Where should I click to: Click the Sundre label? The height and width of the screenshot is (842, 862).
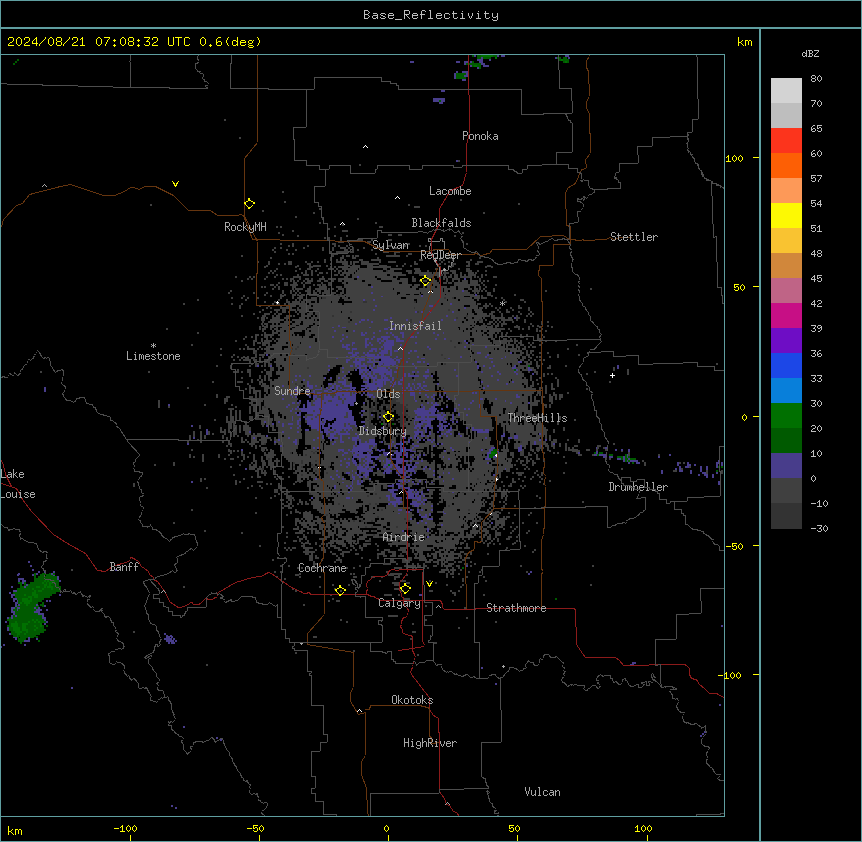click(x=292, y=391)
